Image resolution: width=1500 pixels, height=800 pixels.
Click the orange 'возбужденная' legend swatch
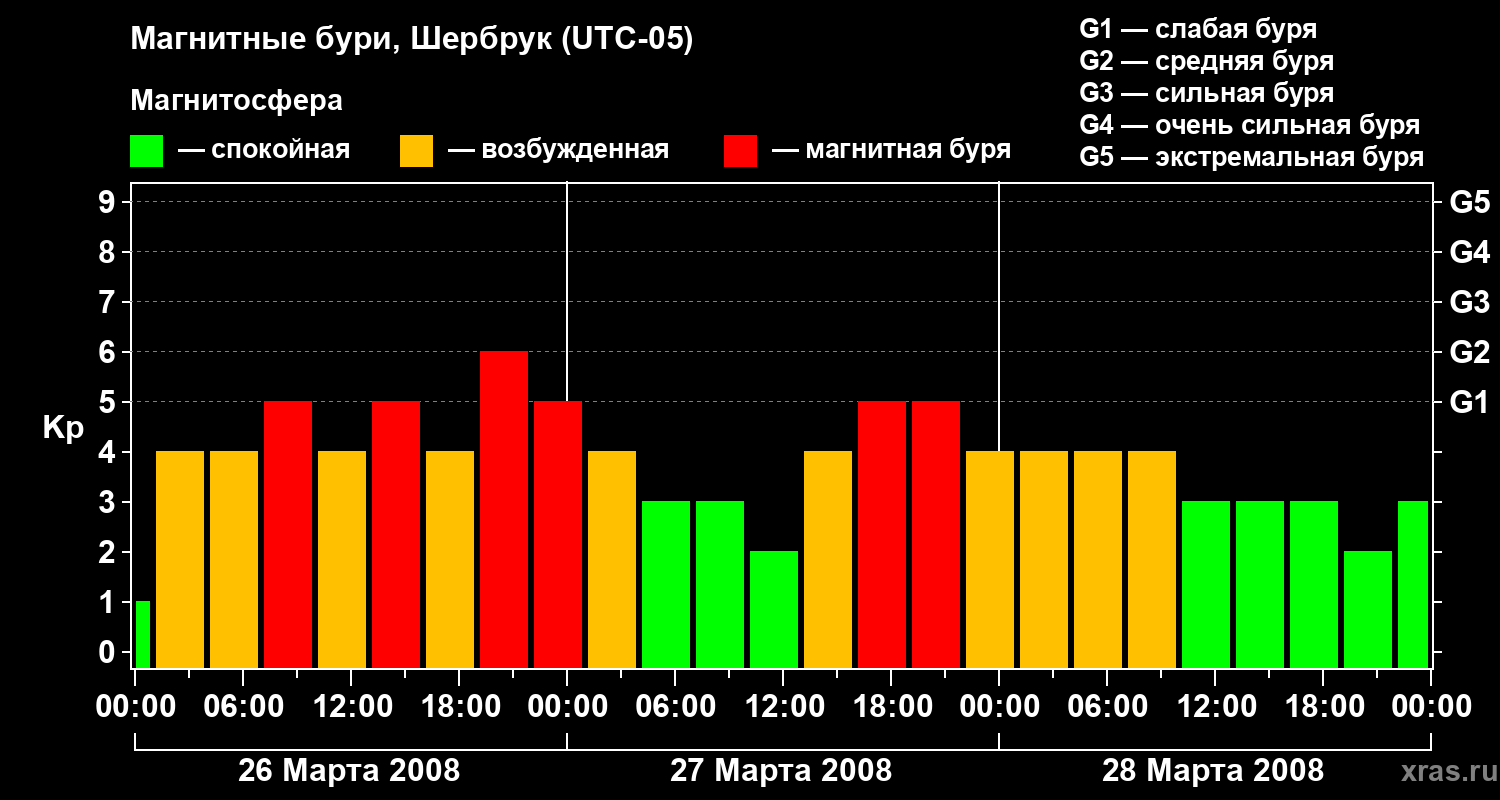416,151
